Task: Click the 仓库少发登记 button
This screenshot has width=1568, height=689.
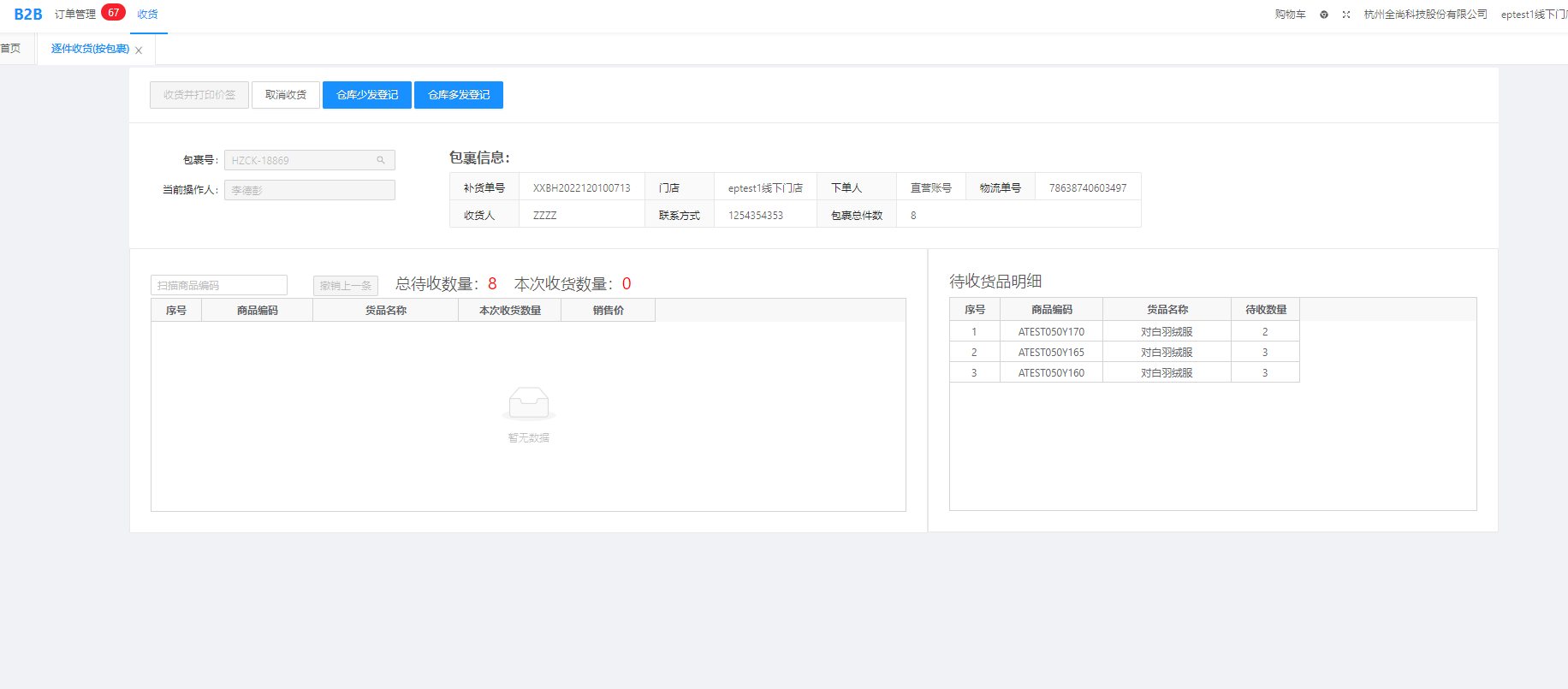Action: point(367,95)
